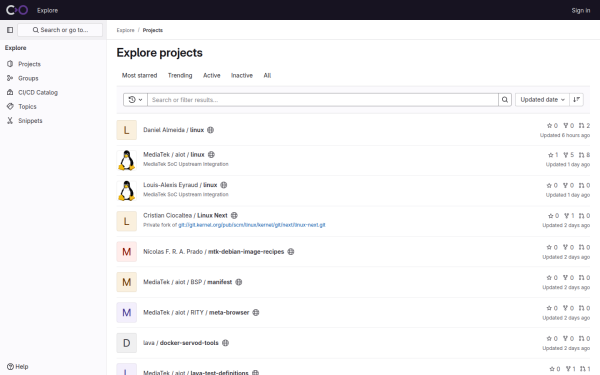Open the Louis-Alexis Eyraud / linux project
This screenshot has height=375, width=600.
180,185
